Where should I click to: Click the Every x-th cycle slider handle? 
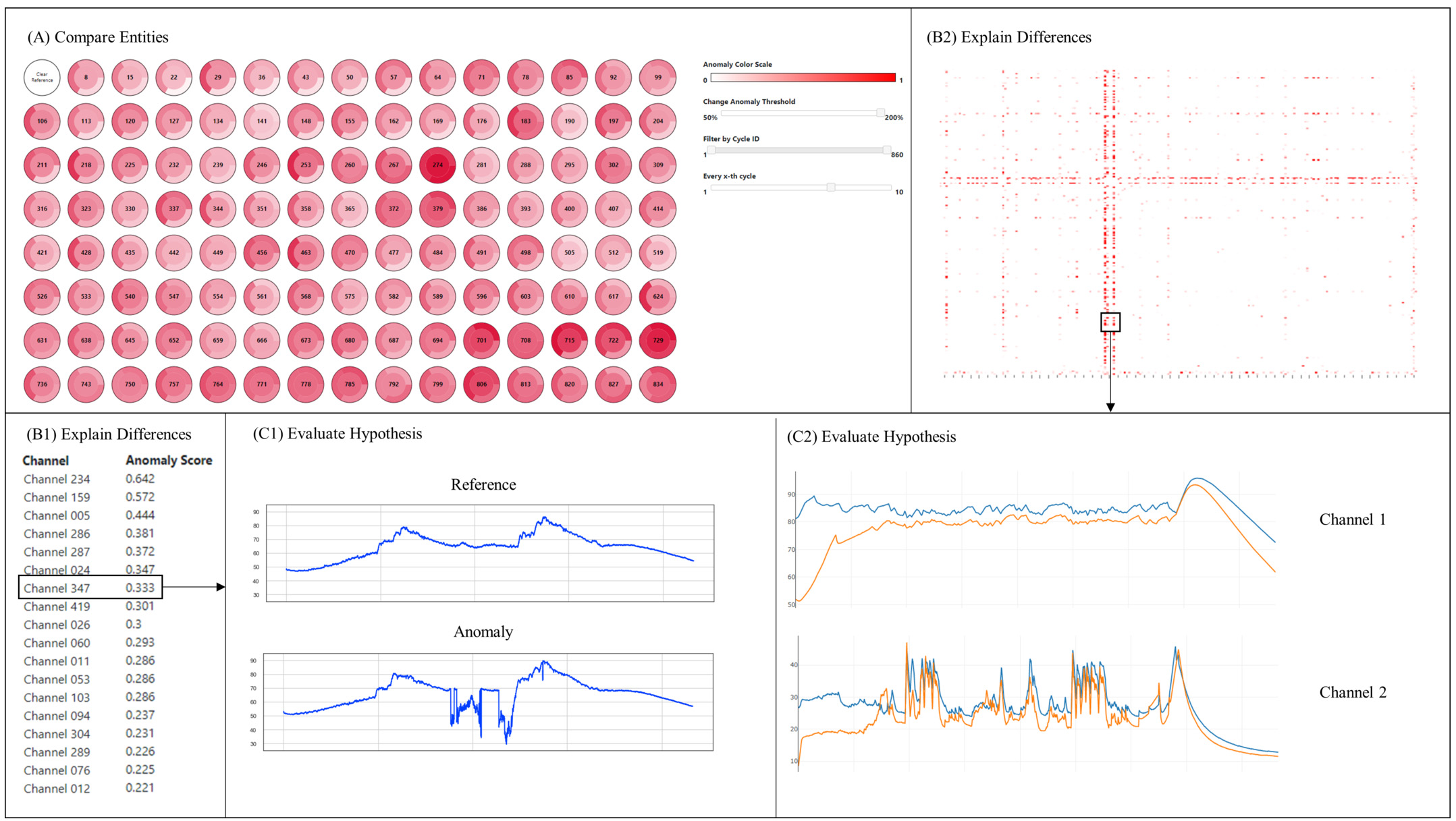click(x=831, y=187)
